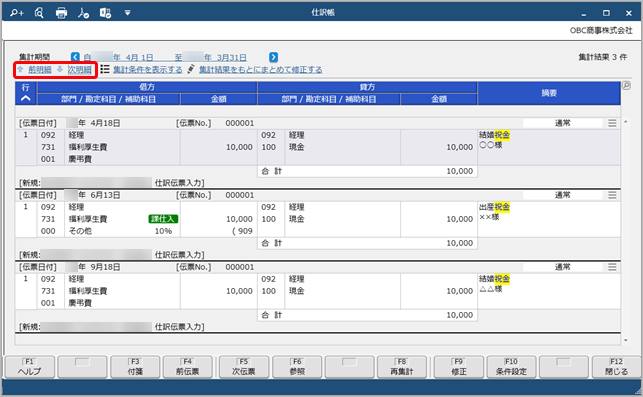The image size is (643, 397).
Task: Click the end date 3月31日 link
Action: 232,57
